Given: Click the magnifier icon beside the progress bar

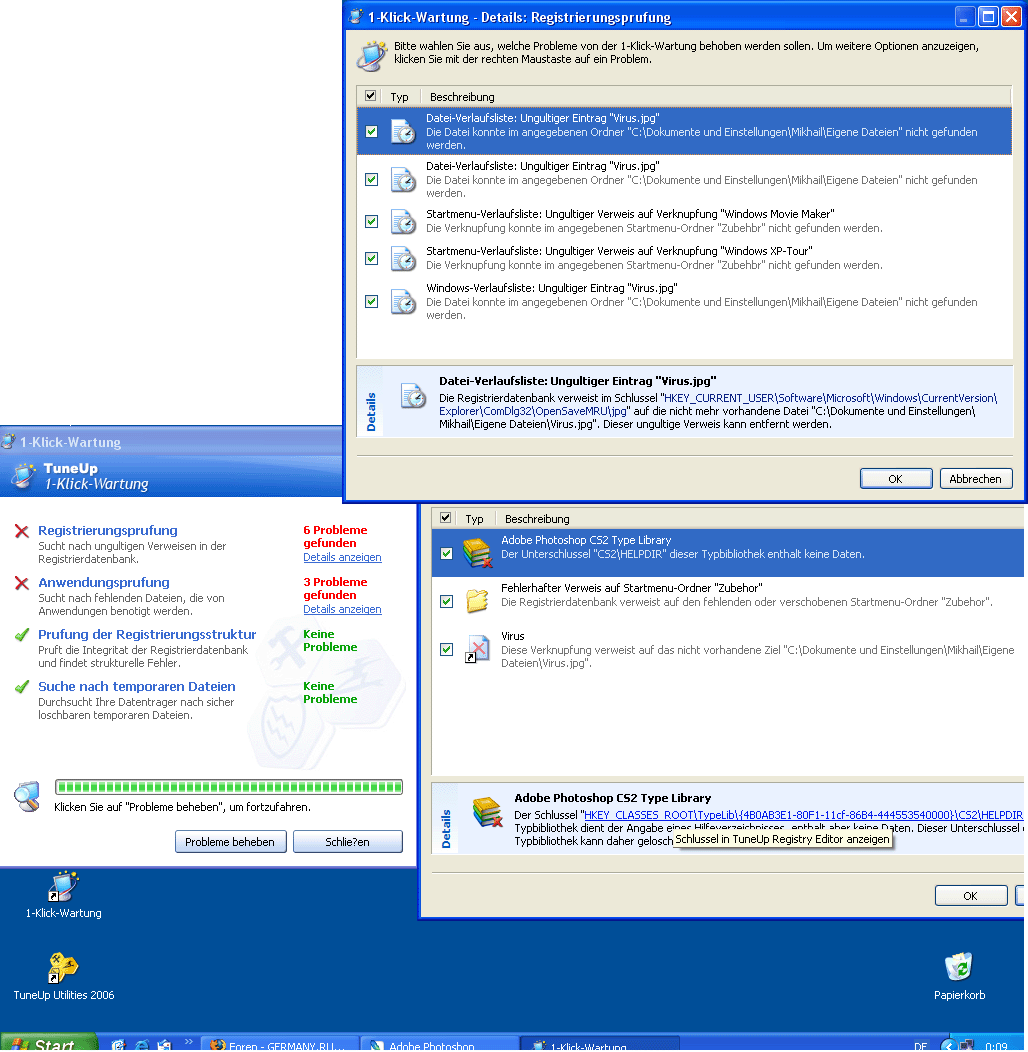Looking at the screenshot, I should pyautogui.click(x=27, y=796).
